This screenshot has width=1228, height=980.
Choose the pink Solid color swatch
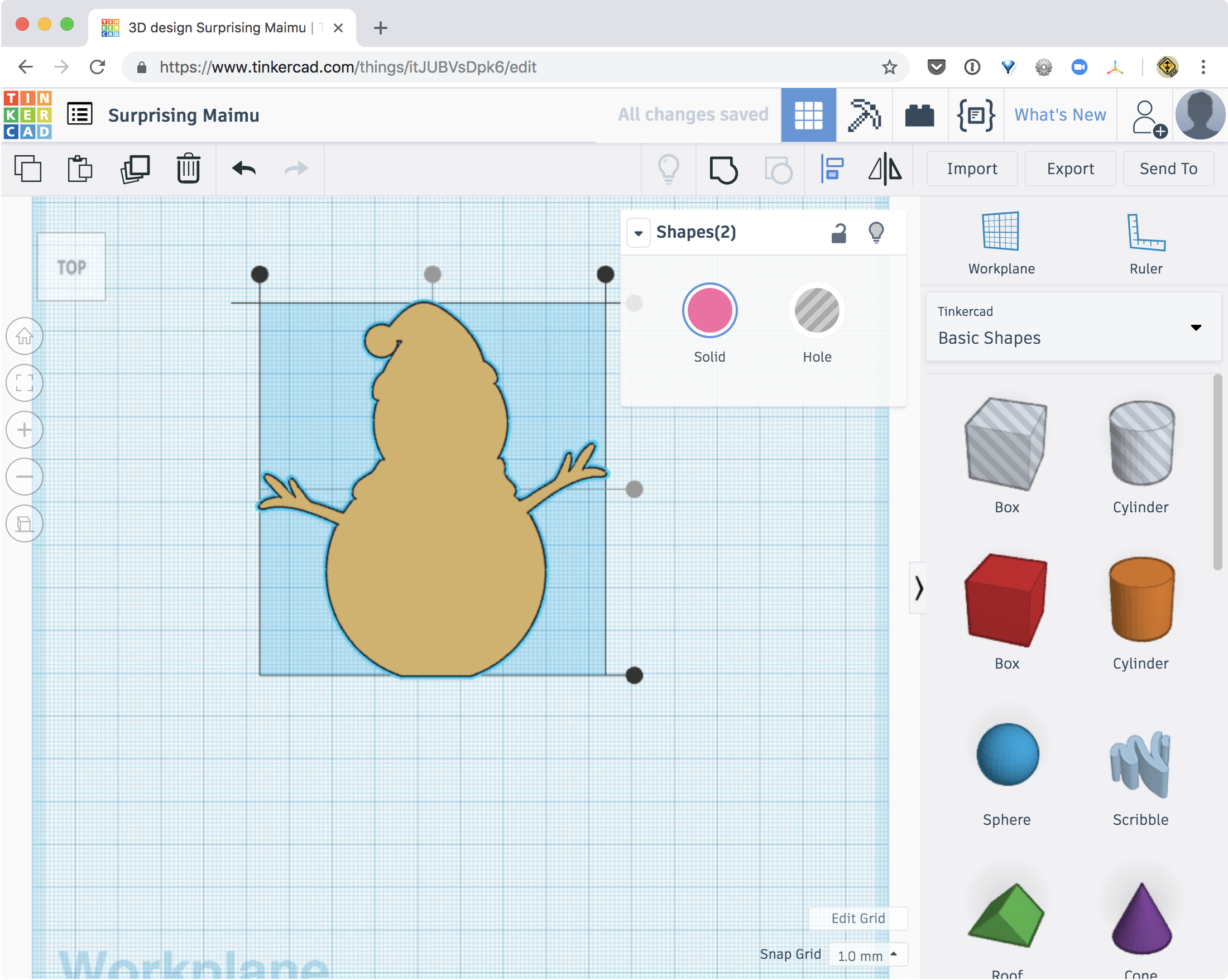pyautogui.click(x=709, y=310)
